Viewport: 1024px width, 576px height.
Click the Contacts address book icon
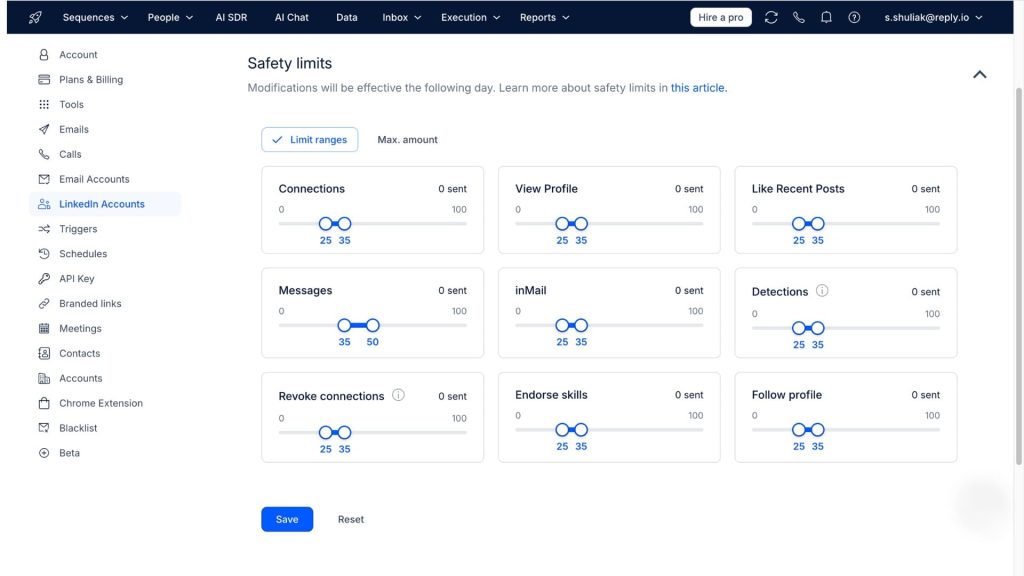[x=44, y=353]
